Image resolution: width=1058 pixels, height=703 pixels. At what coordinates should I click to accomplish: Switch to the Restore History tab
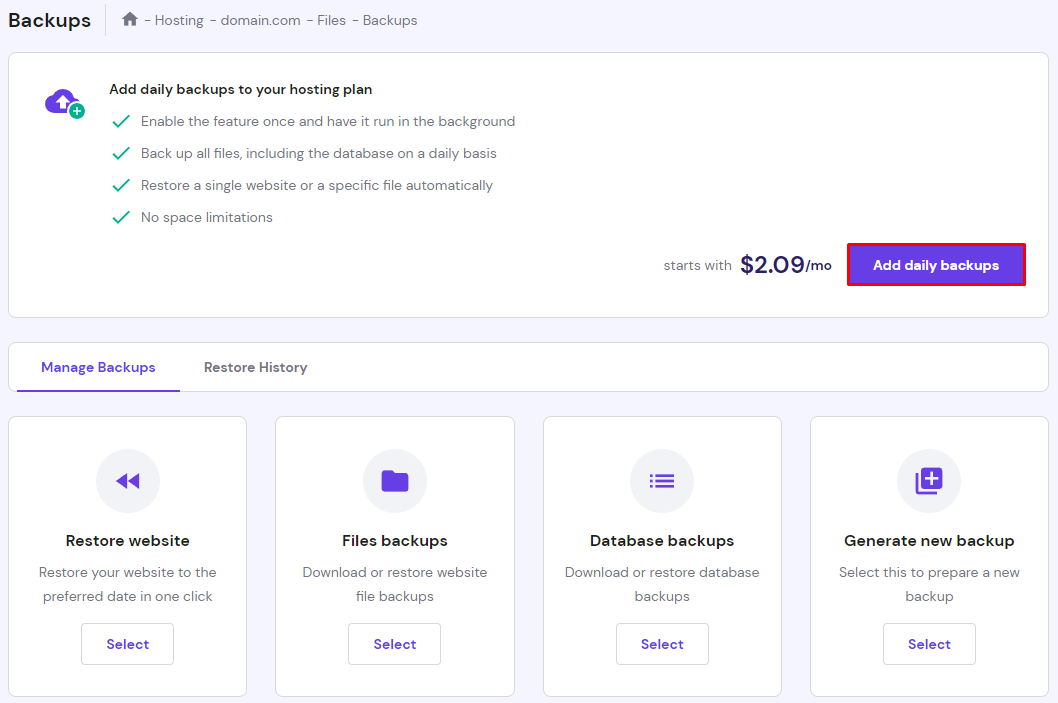255,367
